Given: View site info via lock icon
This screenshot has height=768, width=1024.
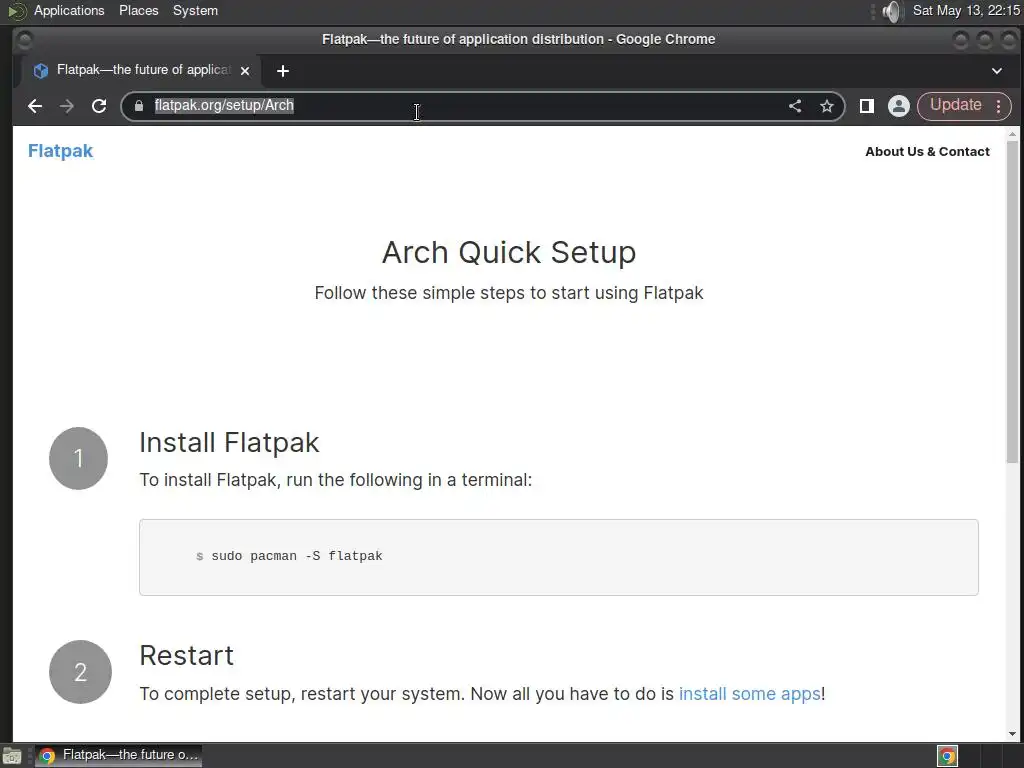Looking at the screenshot, I should [138, 106].
